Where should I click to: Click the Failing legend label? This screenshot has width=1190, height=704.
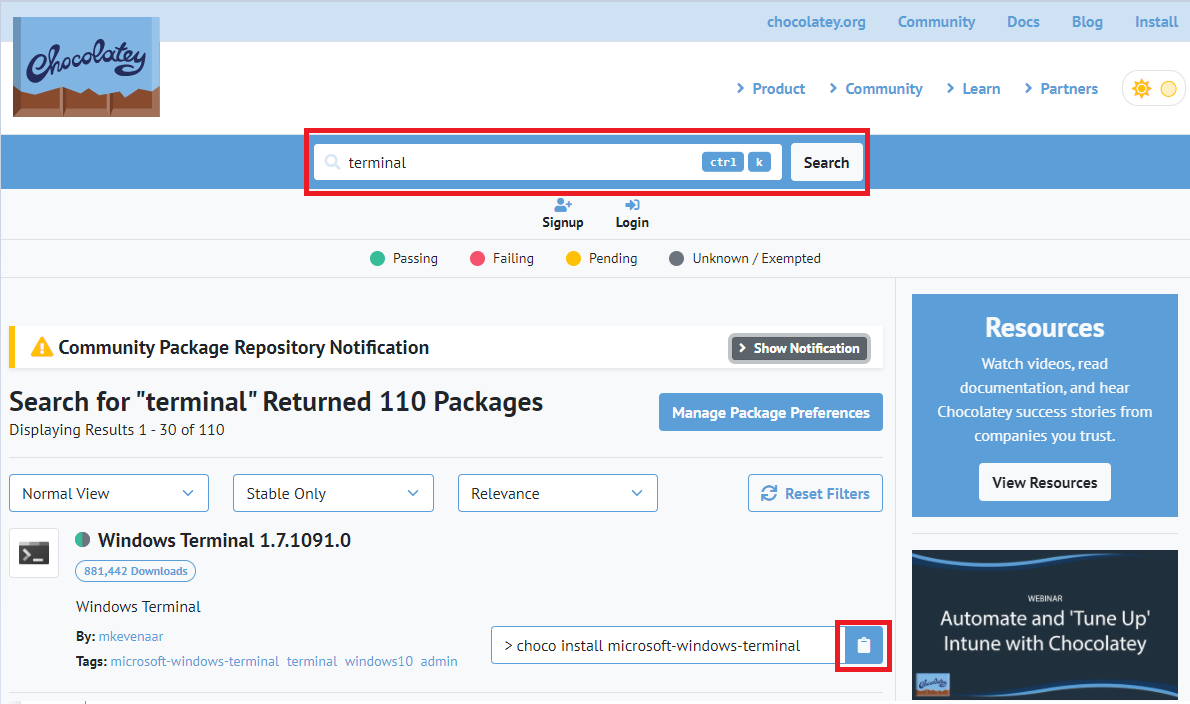point(513,259)
